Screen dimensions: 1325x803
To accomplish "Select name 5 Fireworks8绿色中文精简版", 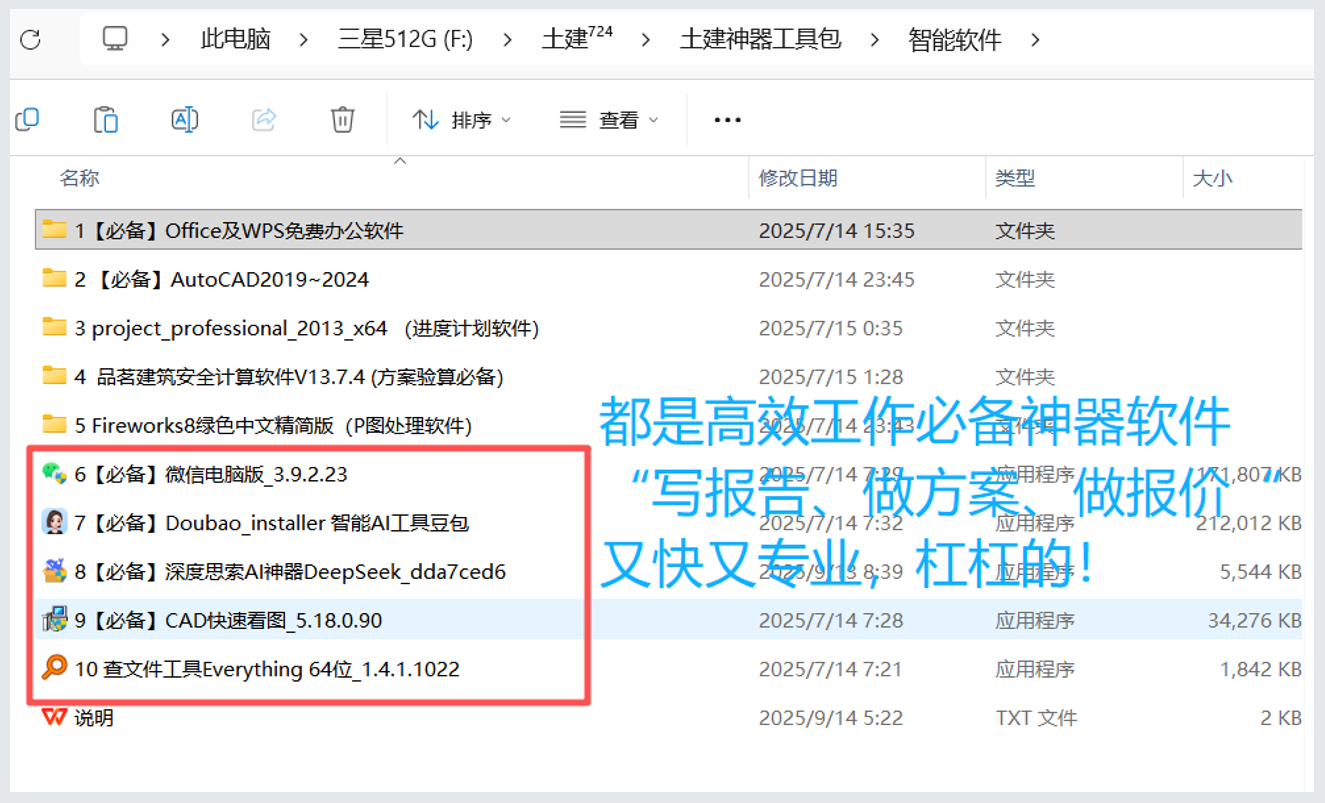I will [273, 425].
